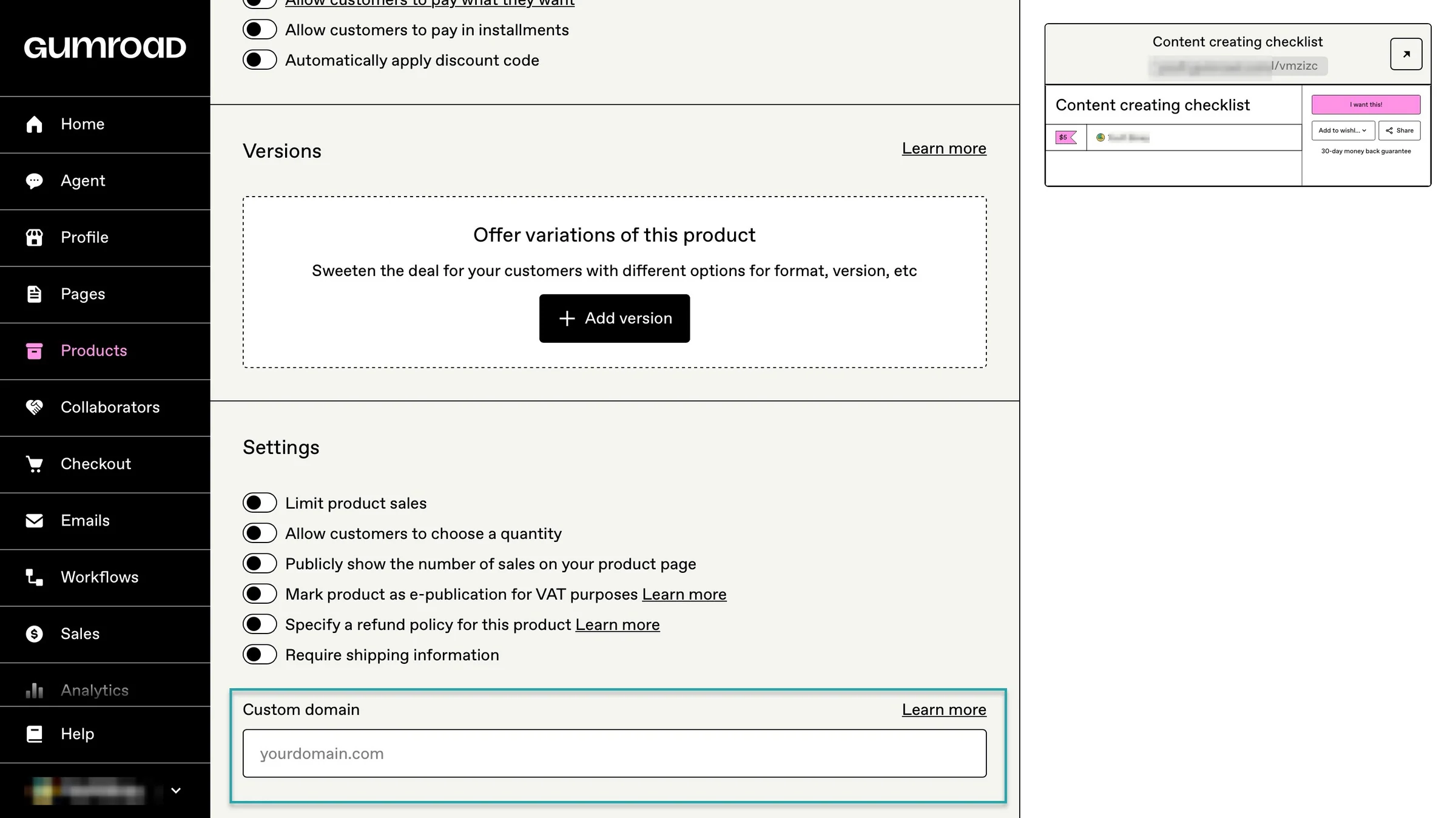
Task: Expand the account menu chevron
Action: coord(176,791)
